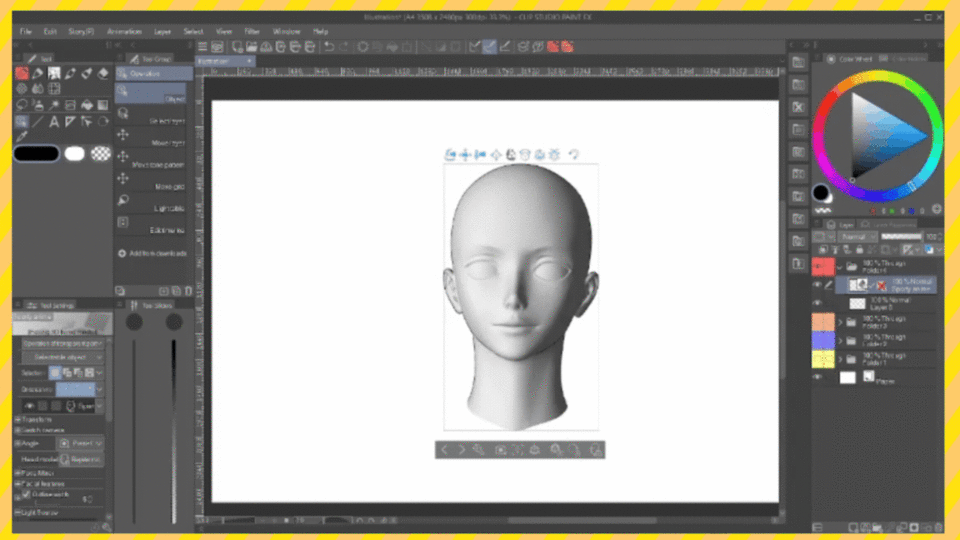
Task: Hide Layer 5 using its eye icon
Action: [817, 302]
